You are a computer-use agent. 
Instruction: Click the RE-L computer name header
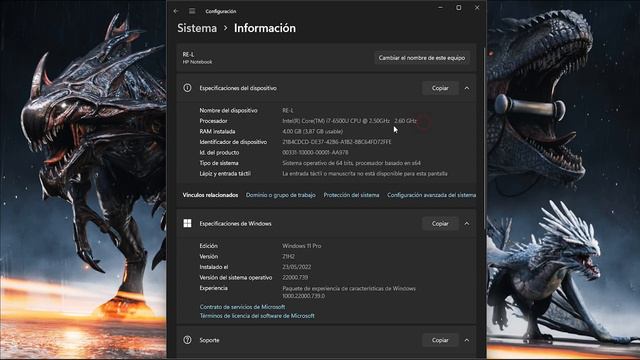(x=188, y=54)
